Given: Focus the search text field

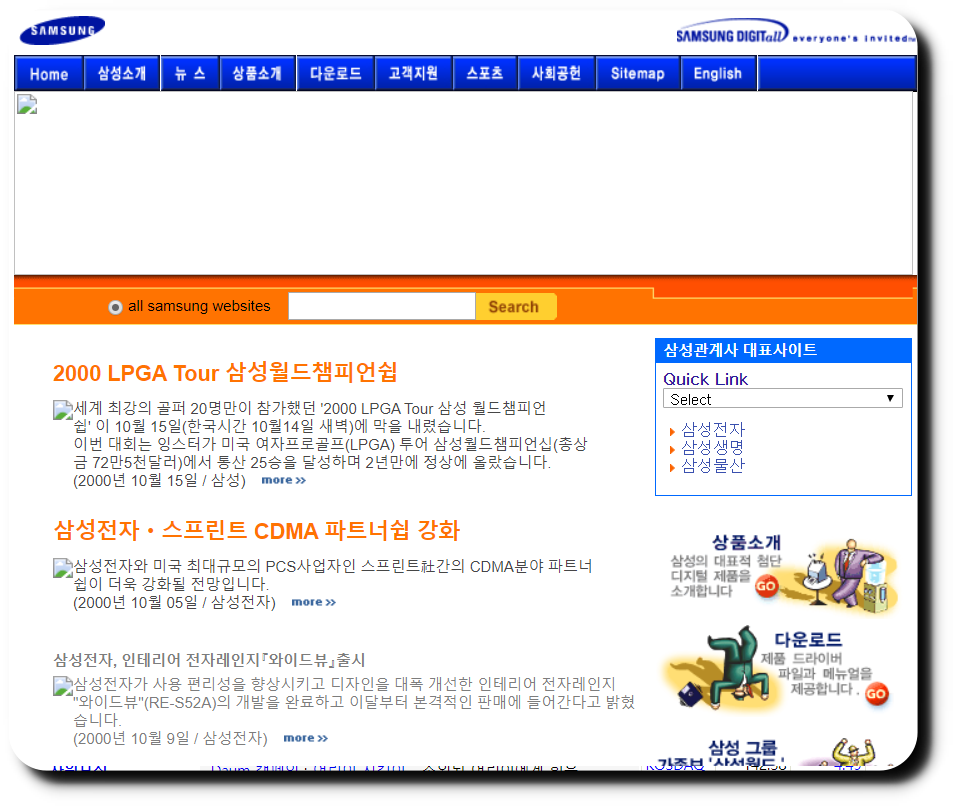Looking at the screenshot, I should click(x=381, y=306).
